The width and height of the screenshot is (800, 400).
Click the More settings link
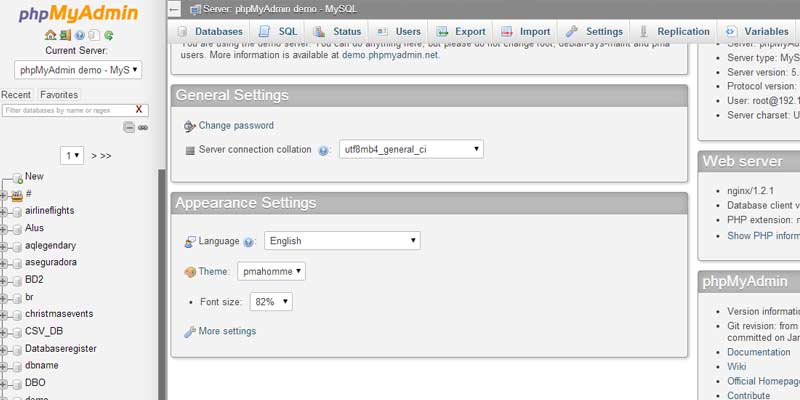(228, 331)
